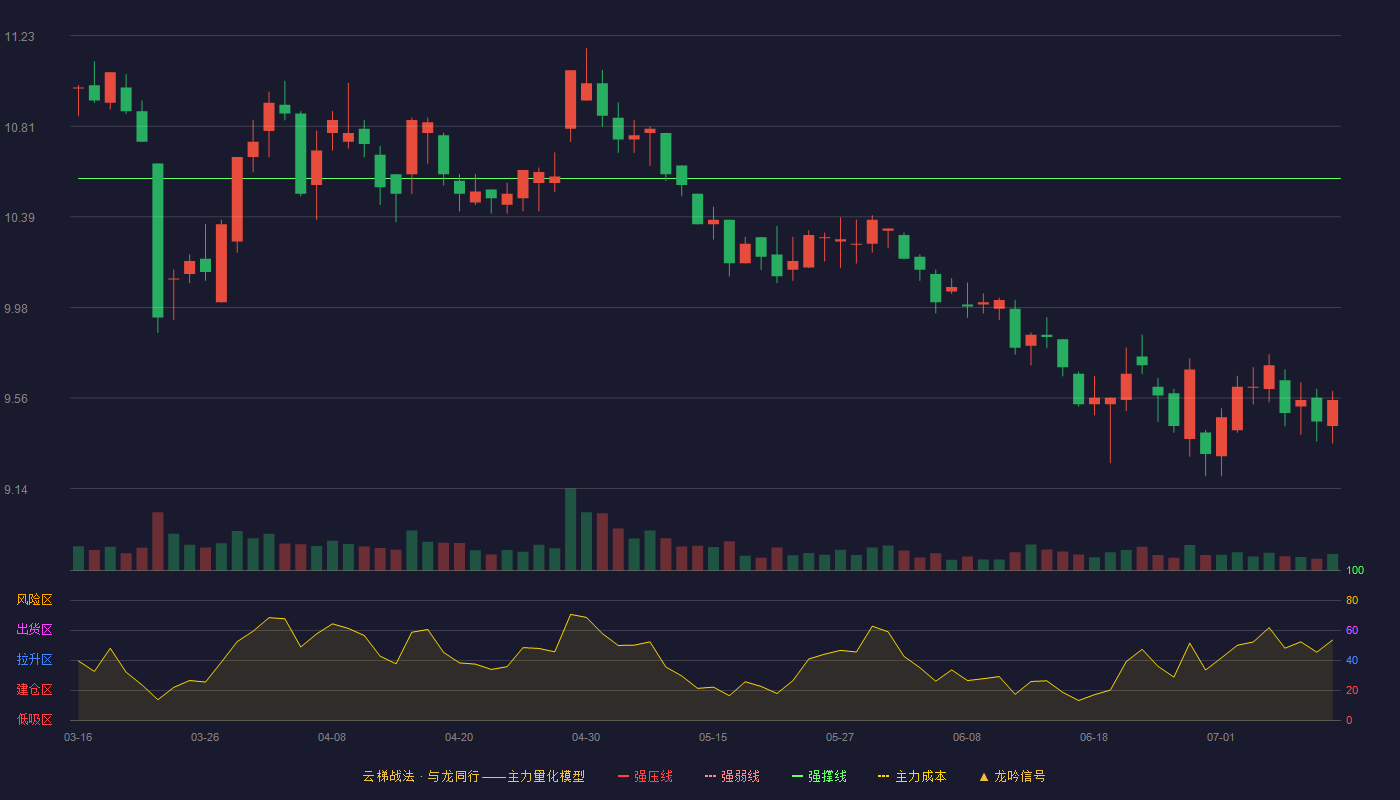Click the 07-01 date label
Viewport: 1400px width, 800px height.
(x=1221, y=737)
